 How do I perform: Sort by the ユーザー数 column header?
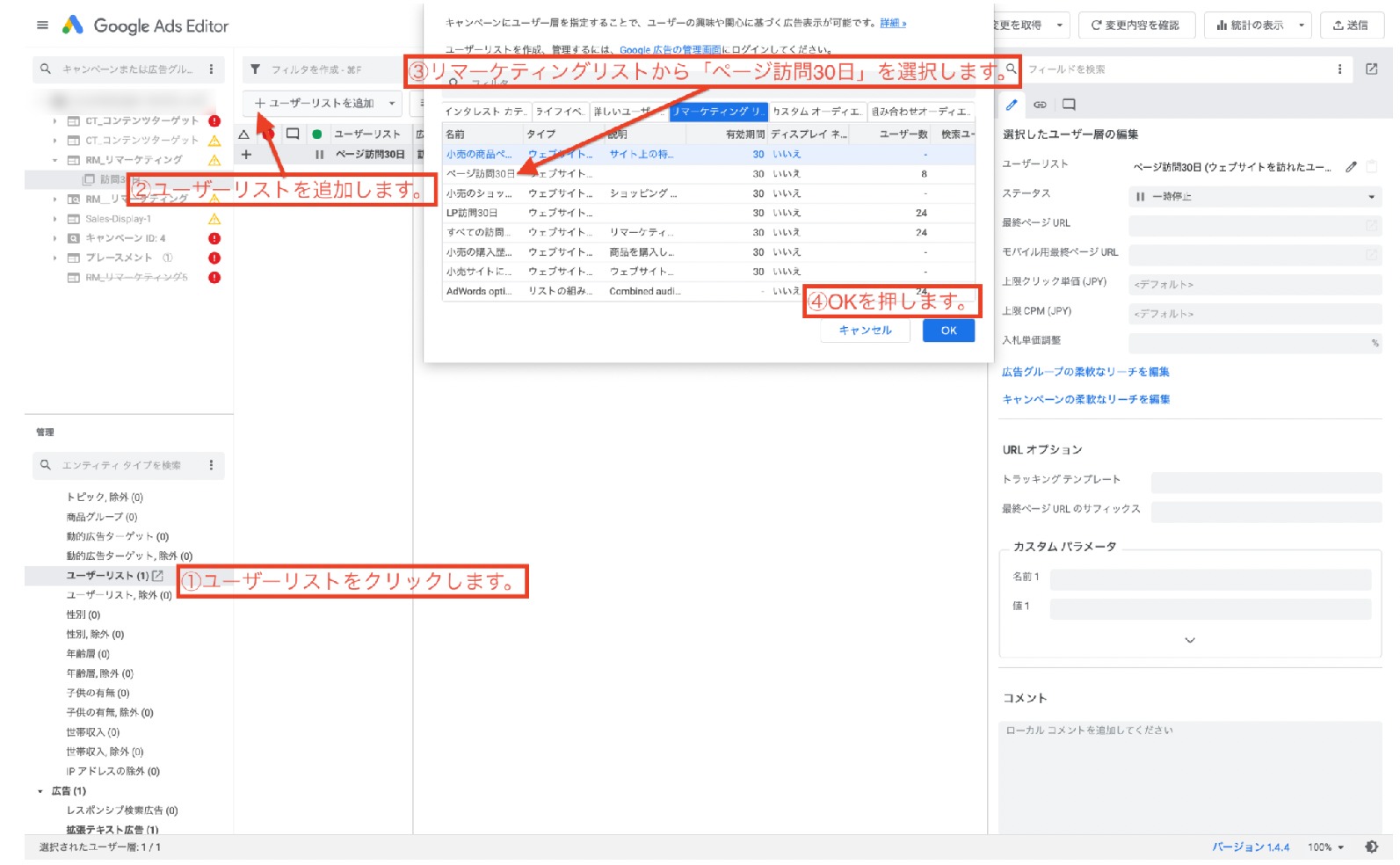coord(903,134)
